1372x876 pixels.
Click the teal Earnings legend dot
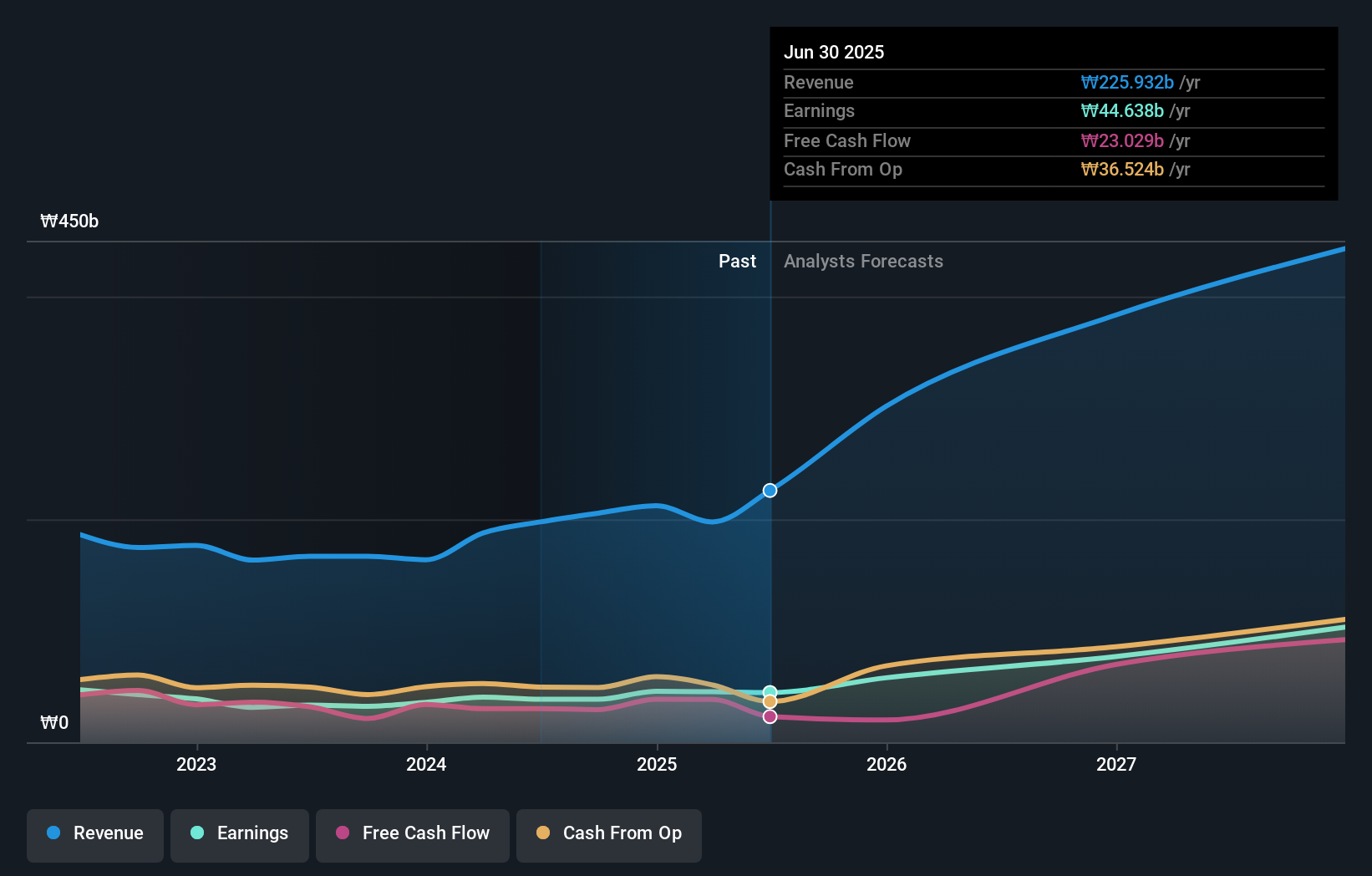[x=197, y=833]
